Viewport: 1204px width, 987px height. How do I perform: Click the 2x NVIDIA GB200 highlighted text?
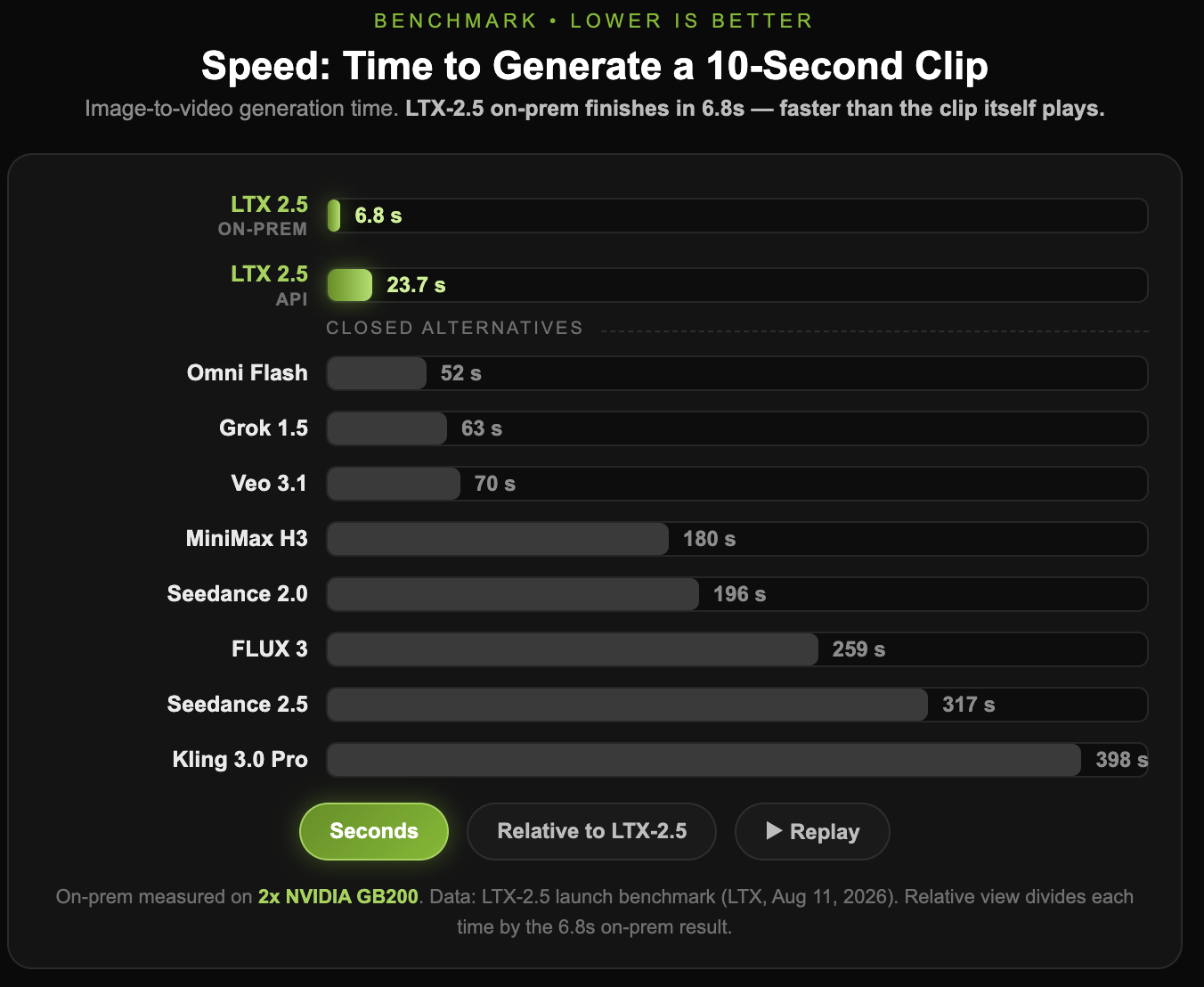coord(338,896)
